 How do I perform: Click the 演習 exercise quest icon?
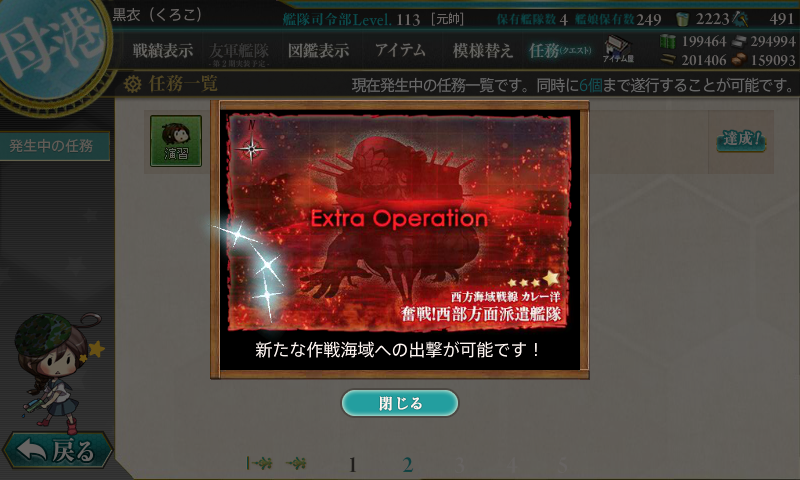[176, 141]
